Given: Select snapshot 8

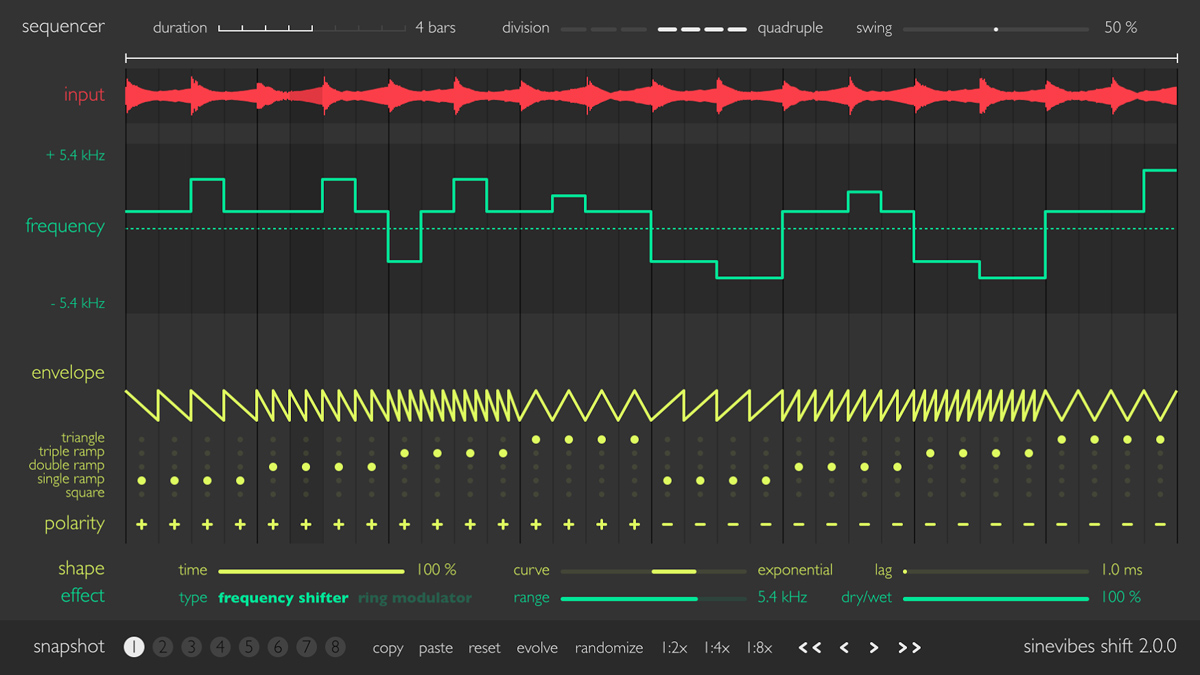Looking at the screenshot, I should [335, 647].
